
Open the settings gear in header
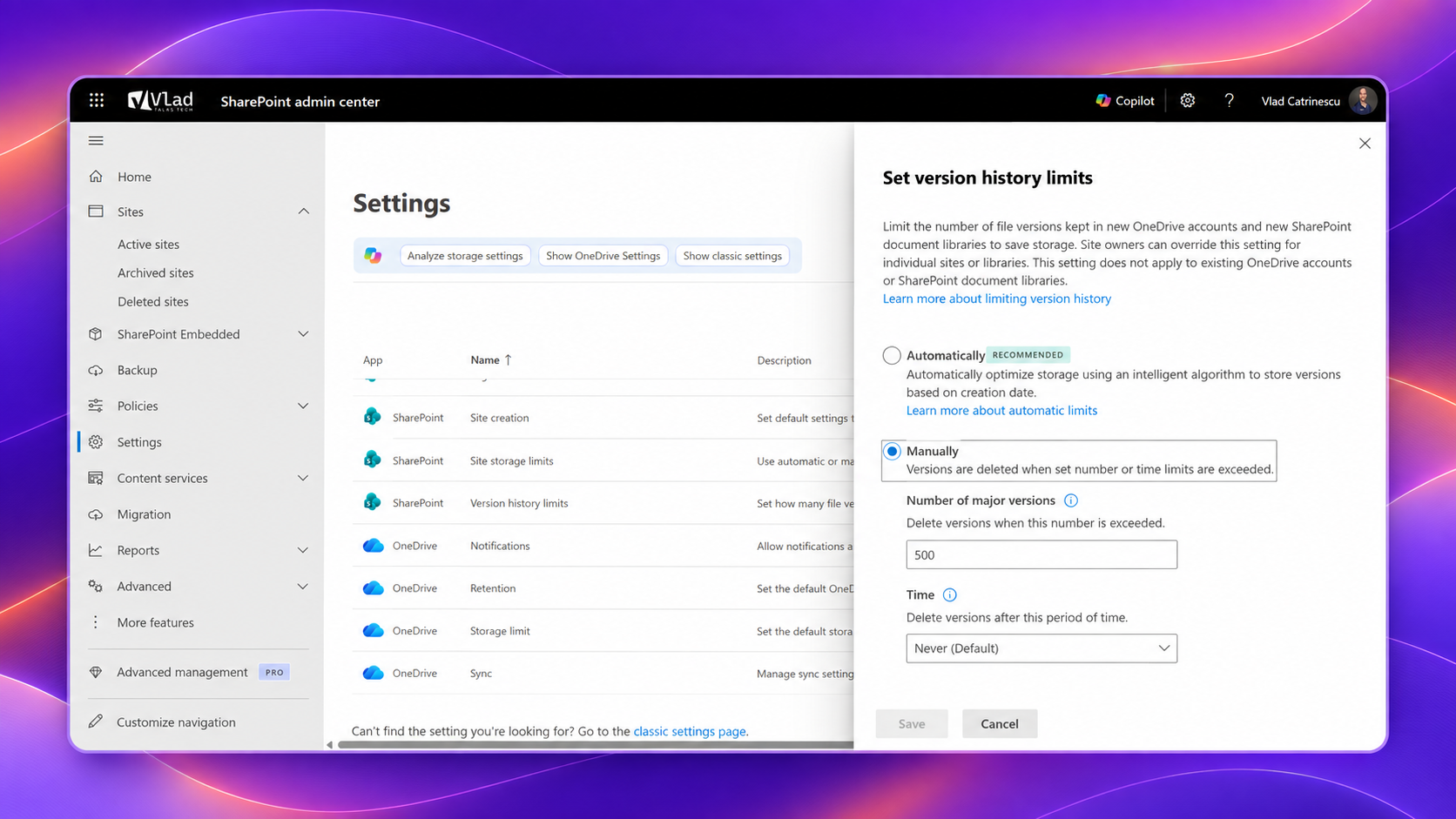coord(1188,101)
